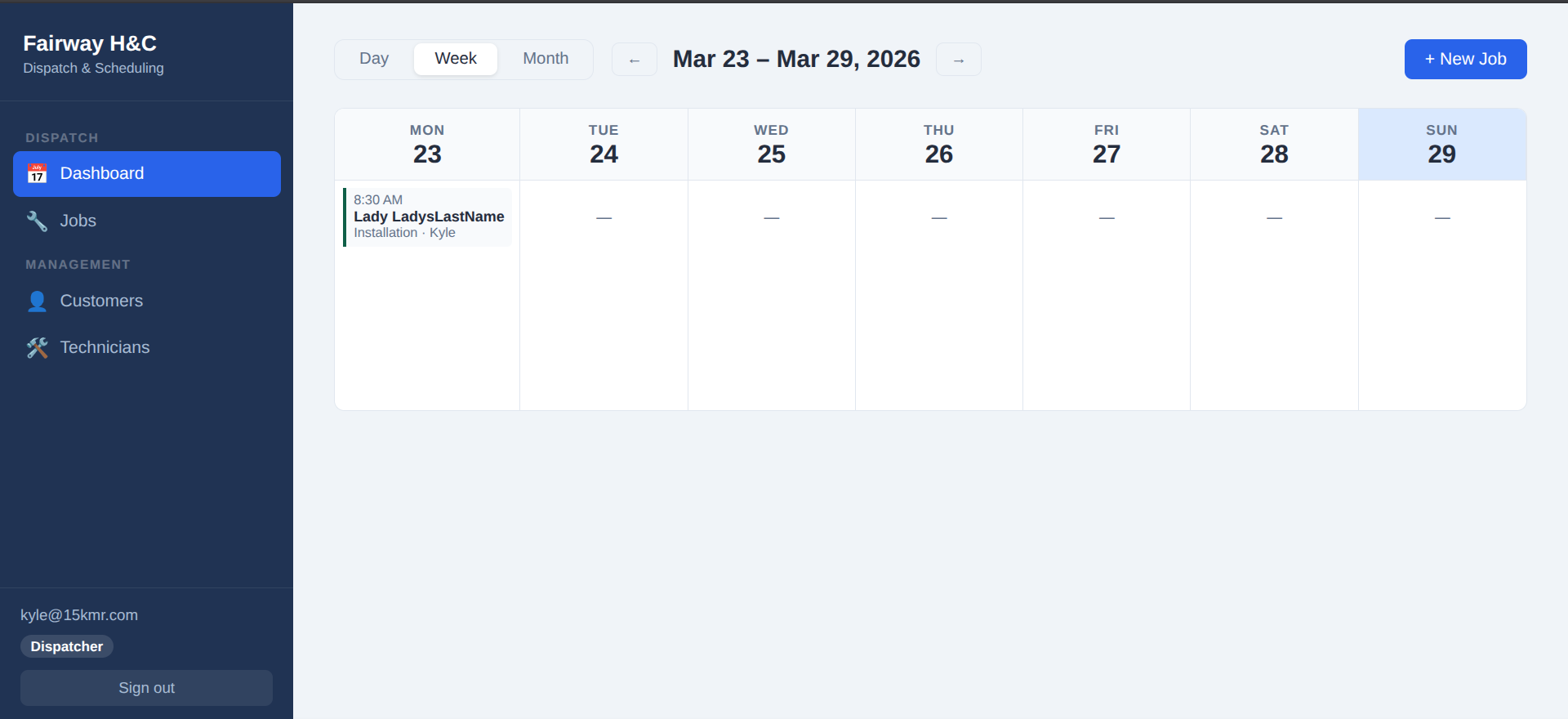Sign out of the dispatcher account
Screen dimensions: 1568x719
[x=146, y=687]
